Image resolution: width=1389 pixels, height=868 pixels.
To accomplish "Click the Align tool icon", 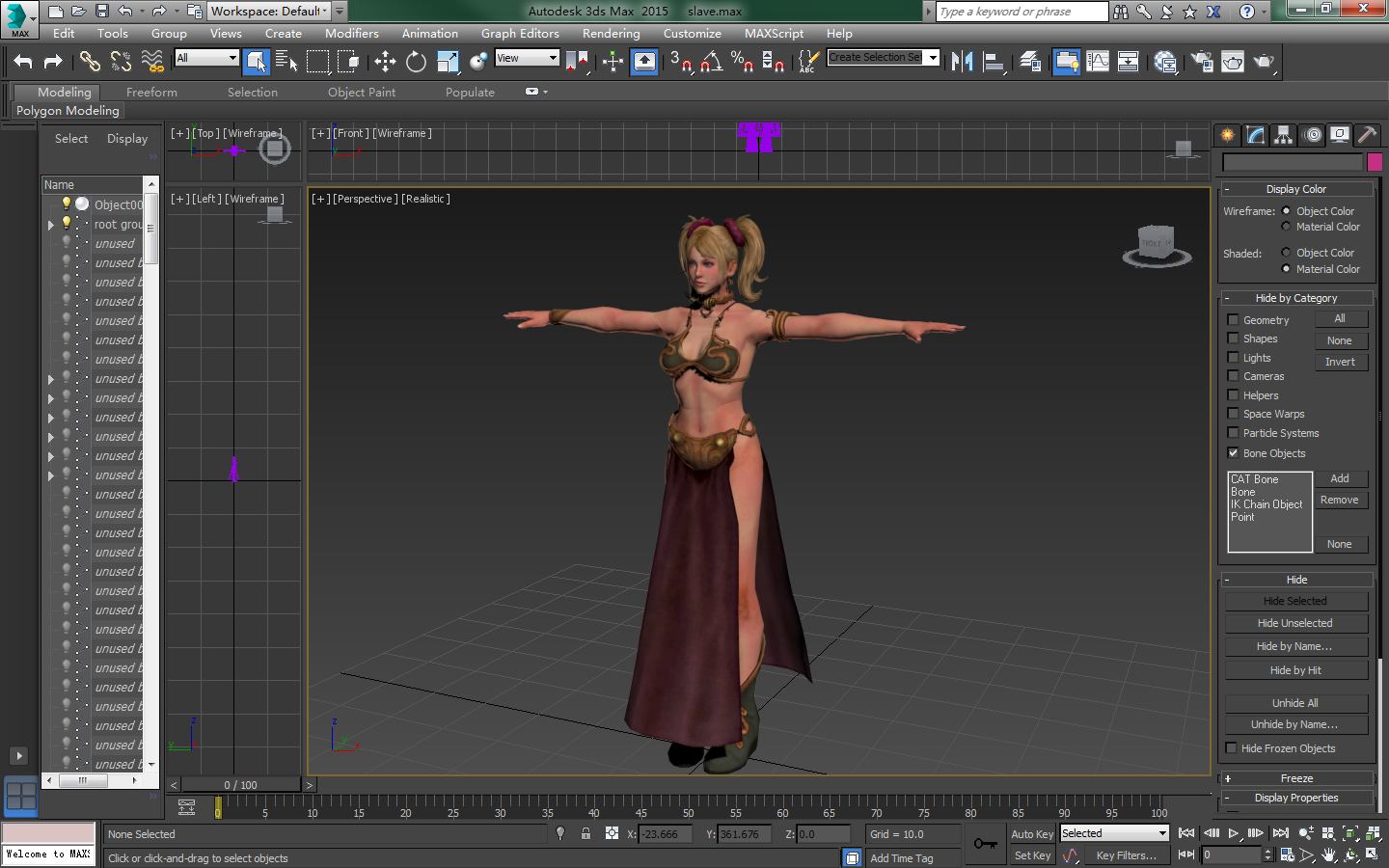I will (994, 62).
